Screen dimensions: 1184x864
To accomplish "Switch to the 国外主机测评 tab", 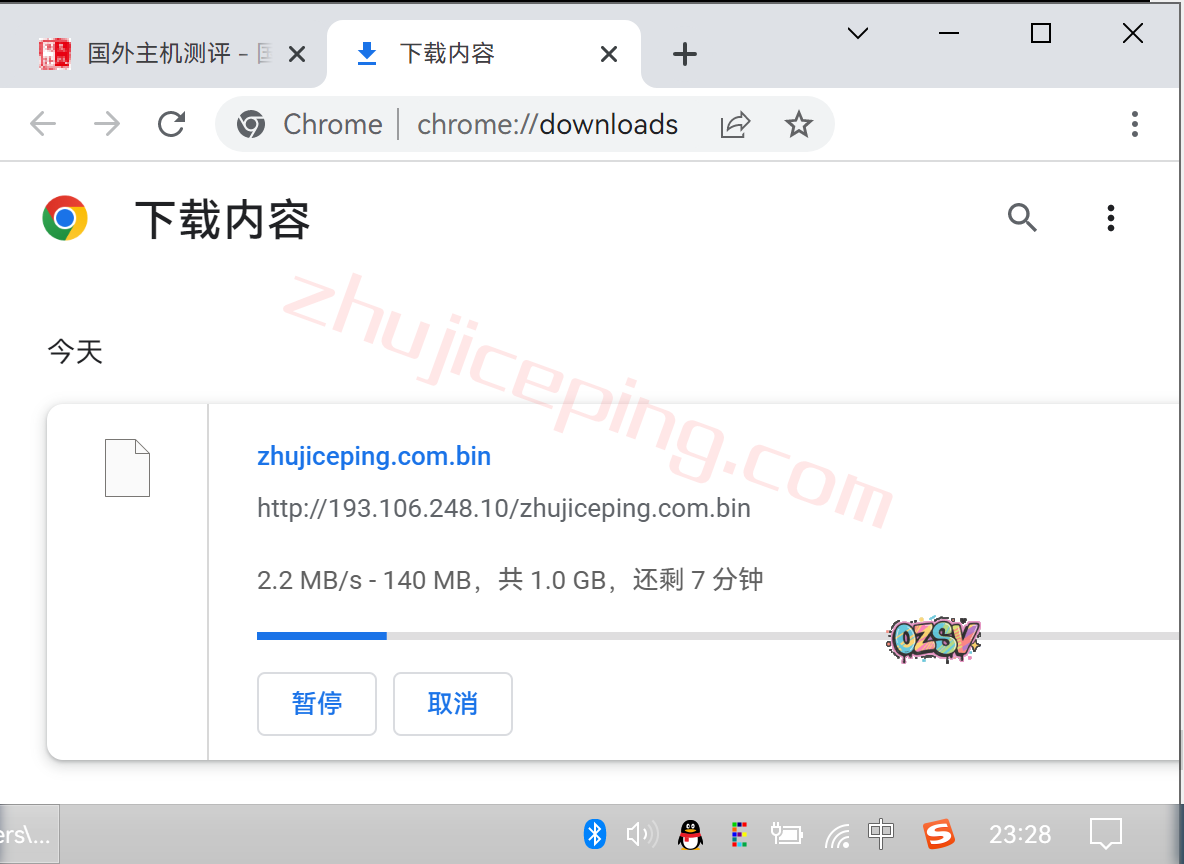I will (160, 54).
